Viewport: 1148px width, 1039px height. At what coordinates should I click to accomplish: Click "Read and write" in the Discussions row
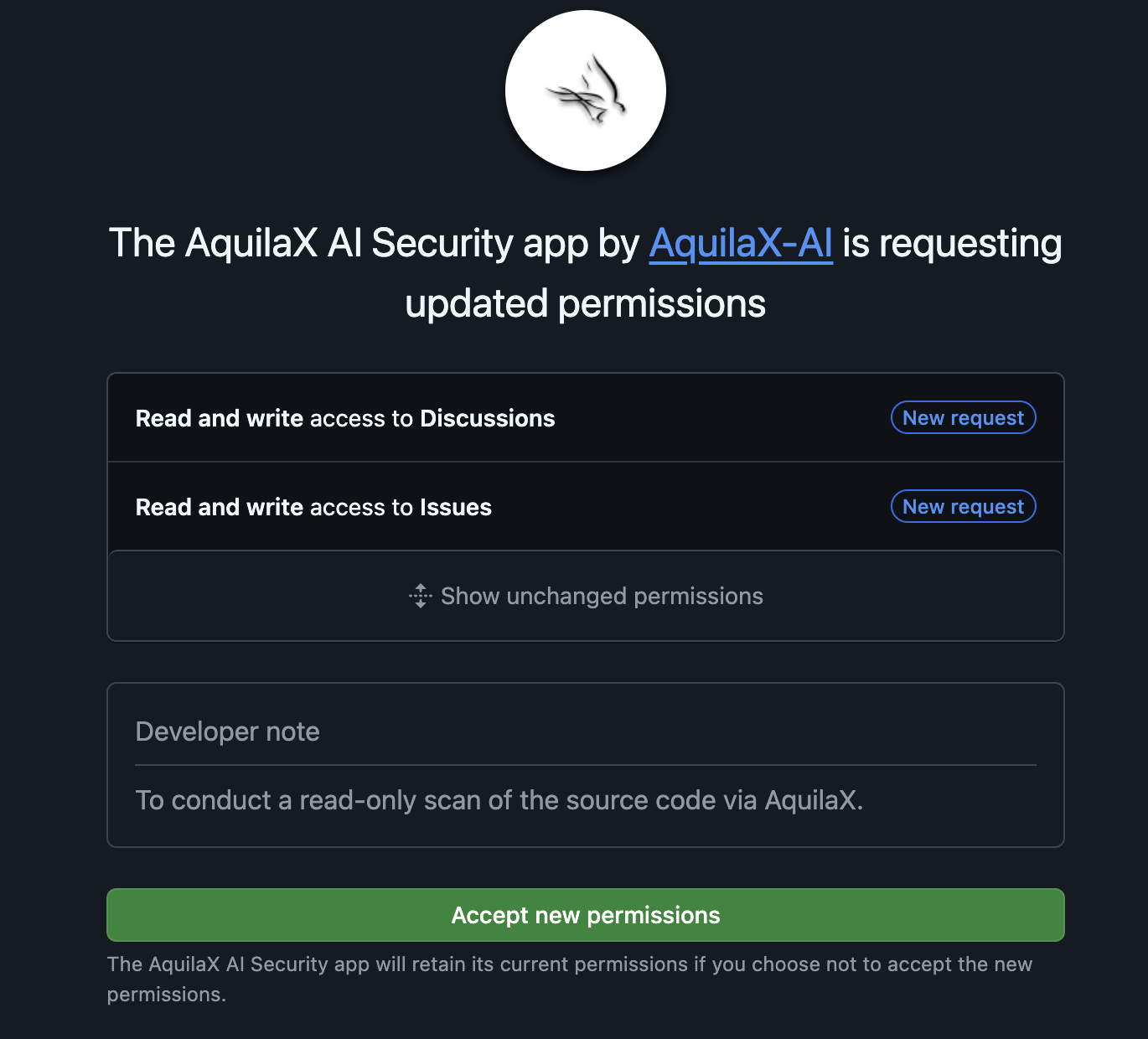pyautogui.click(x=220, y=418)
